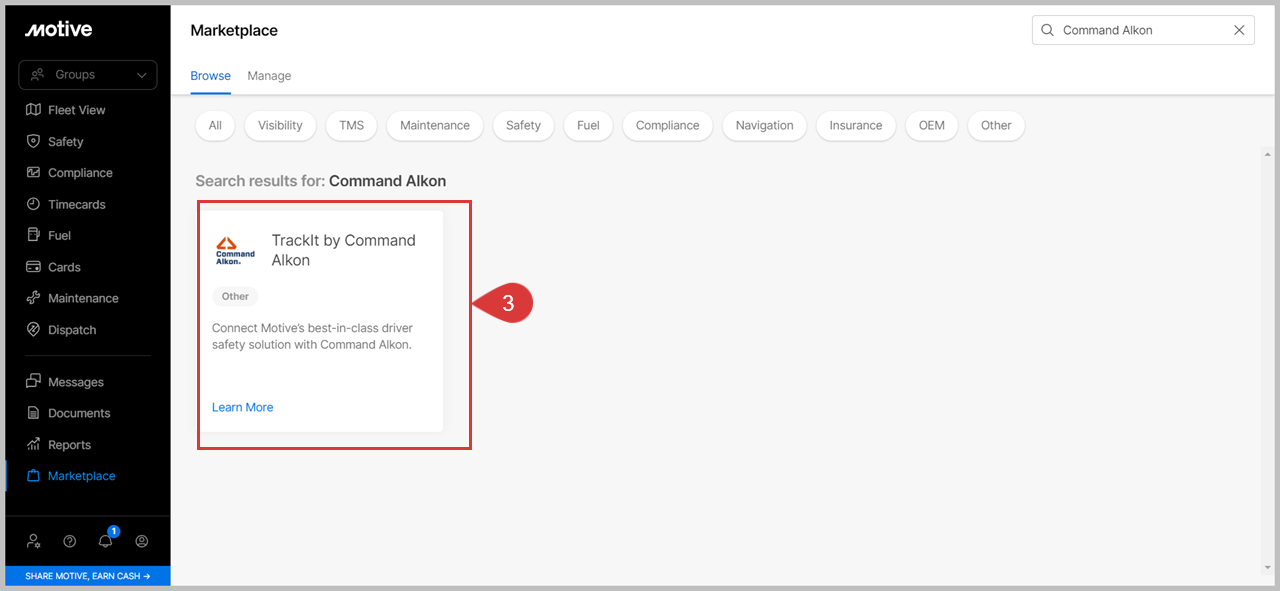The height and width of the screenshot is (591, 1280).
Task: Open Fleet View via its map icon
Action: pos(33,110)
